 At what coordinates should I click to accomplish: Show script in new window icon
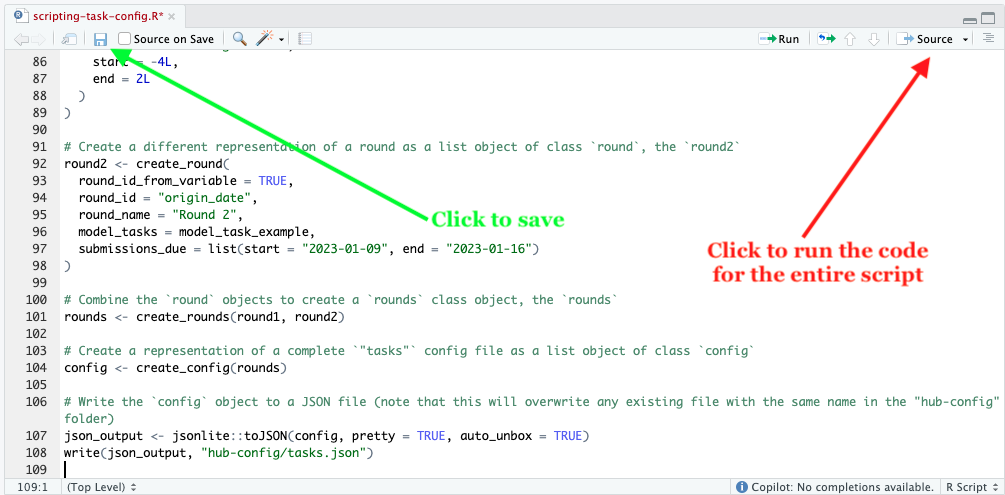pyautogui.click(x=69, y=39)
